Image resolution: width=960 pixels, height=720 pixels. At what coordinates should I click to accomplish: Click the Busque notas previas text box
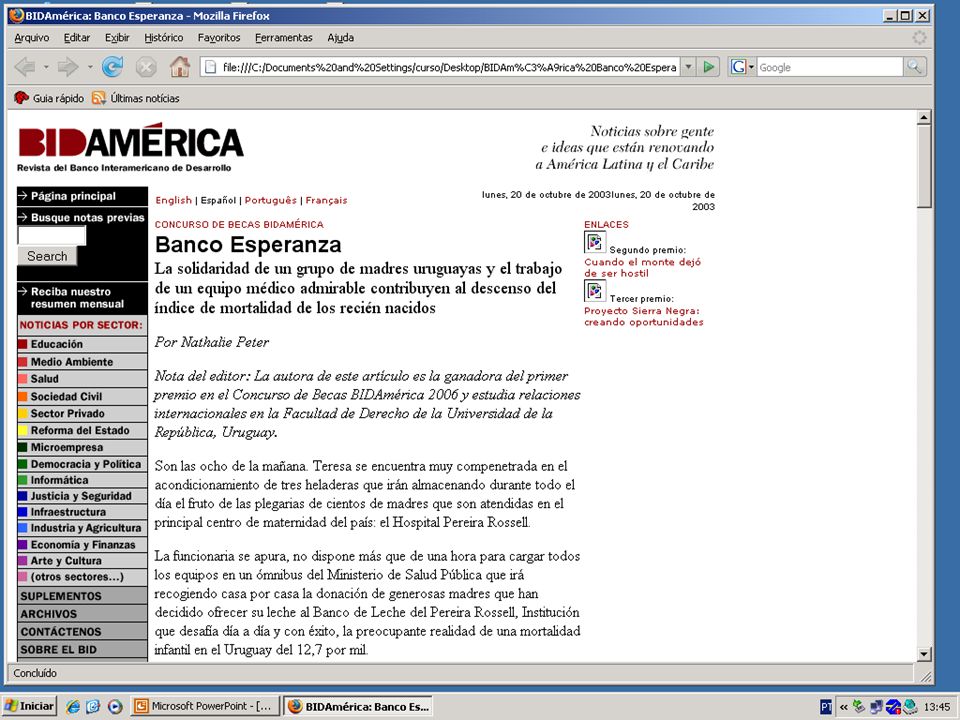point(51,236)
